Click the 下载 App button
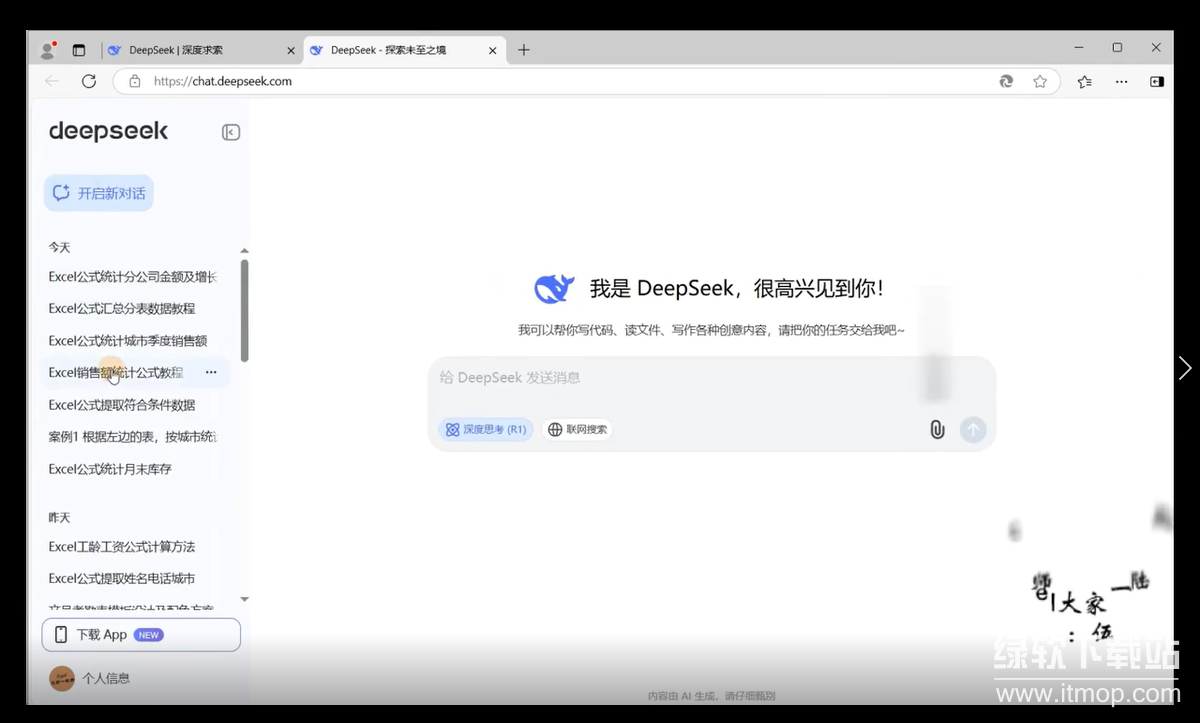Image resolution: width=1200 pixels, height=723 pixels. coord(141,635)
